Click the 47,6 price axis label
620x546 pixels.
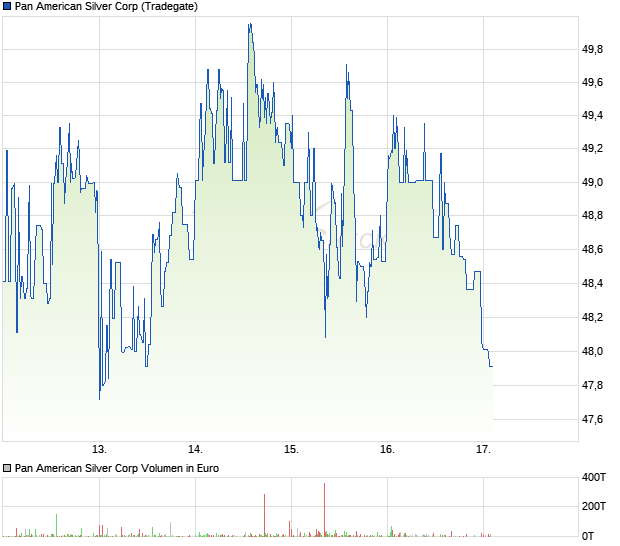tap(592, 419)
